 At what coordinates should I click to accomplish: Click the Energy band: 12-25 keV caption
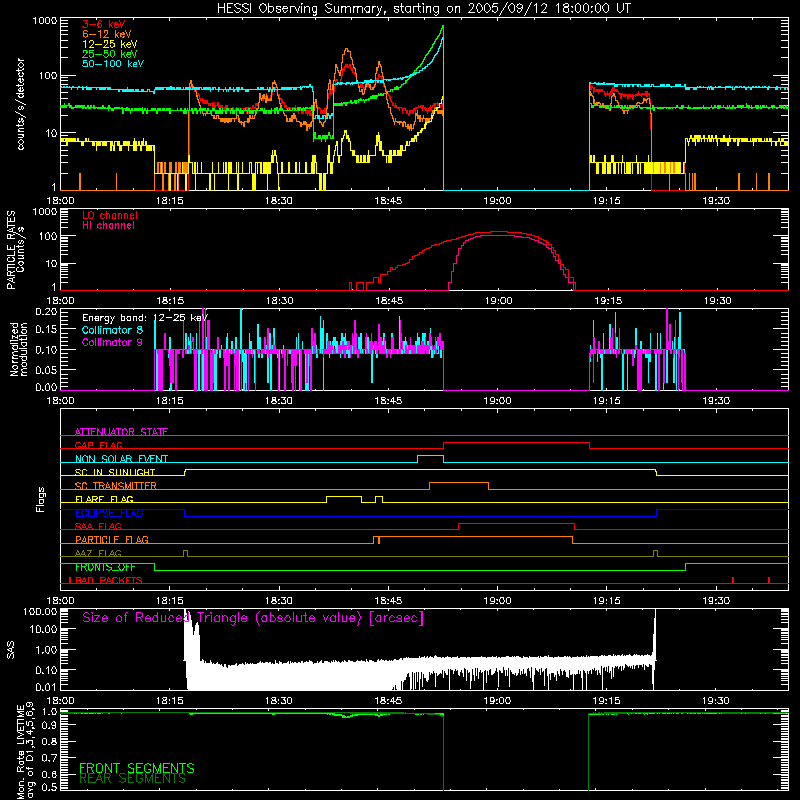tap(145, 318)
